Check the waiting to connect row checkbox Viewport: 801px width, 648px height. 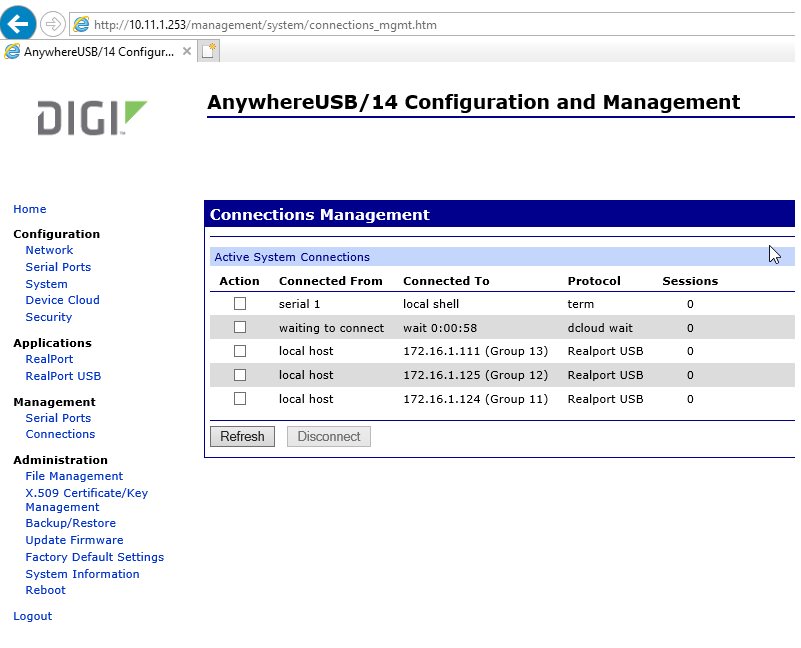coord(240,327)
